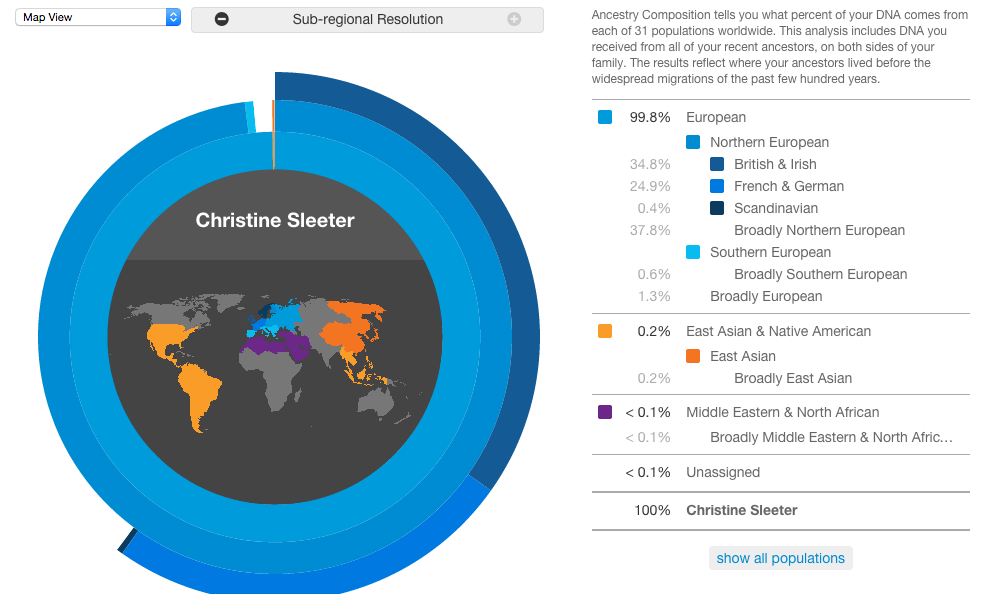Select the Broadly Northern European row
Screen dimensions: 990x594
pos(780,230)
